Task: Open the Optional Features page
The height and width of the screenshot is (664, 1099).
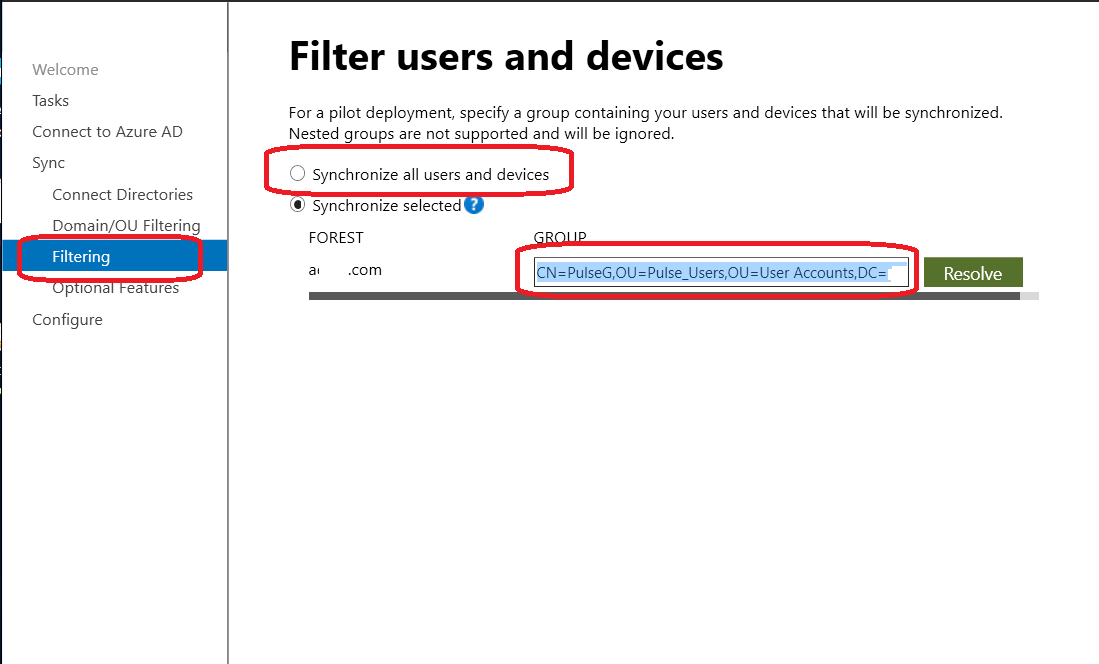Action: [117, 287]
